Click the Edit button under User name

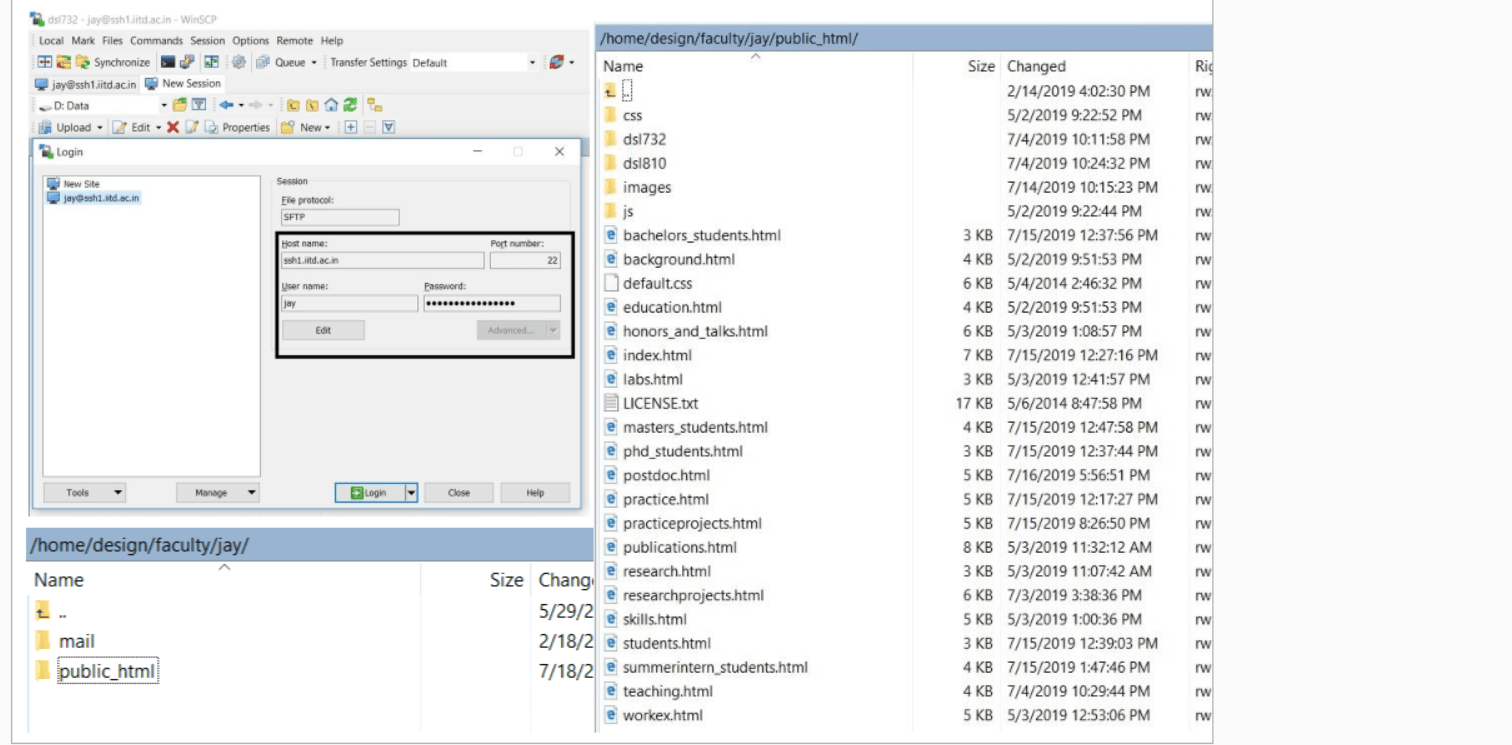tap(323, 330)
